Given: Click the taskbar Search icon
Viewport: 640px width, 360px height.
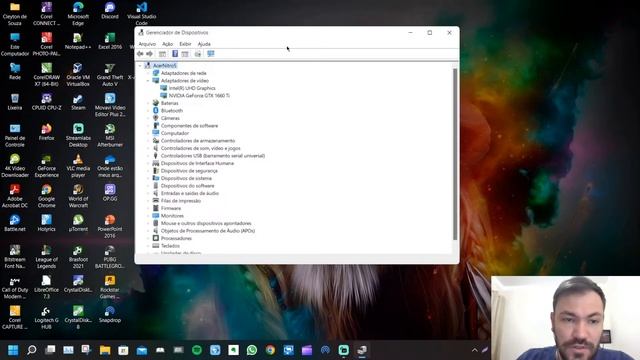Looking at the screenshot, I should [x=31, y=350].
